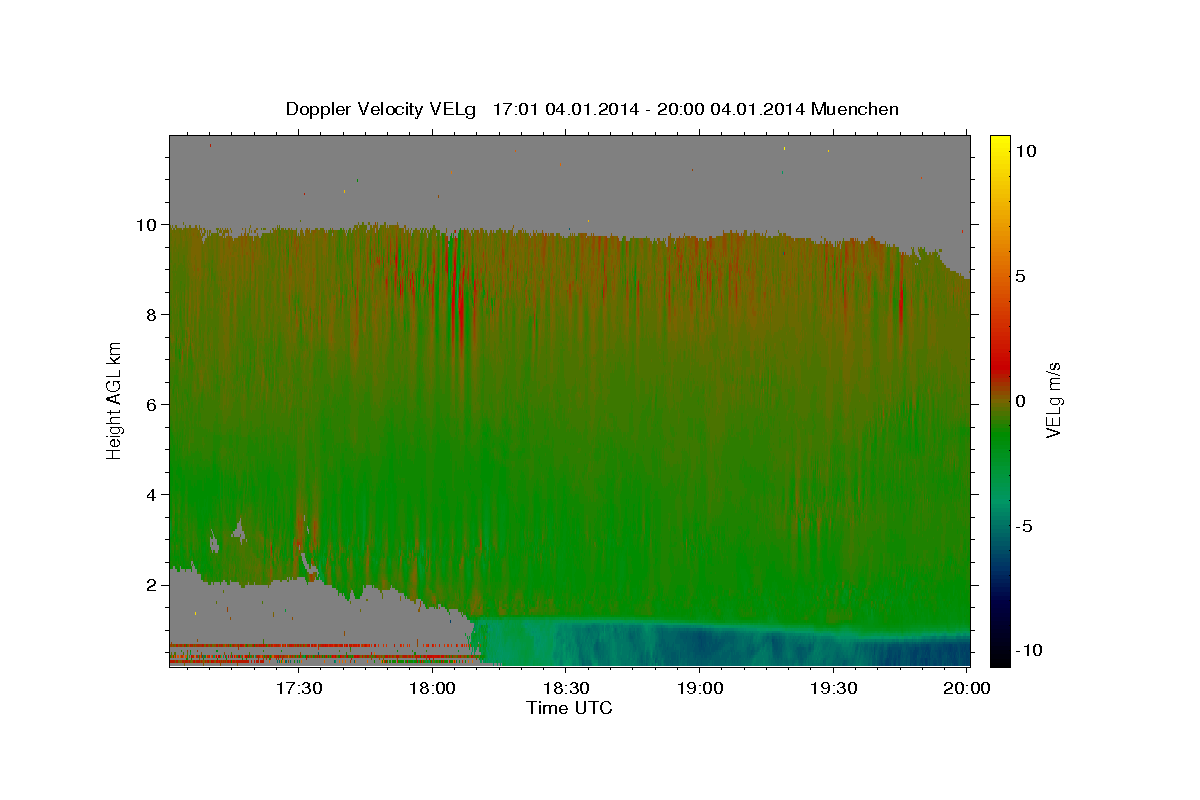Click the colorbar value -10
This screenshot has width=1200, height=800.
[x=1029, y=651]
